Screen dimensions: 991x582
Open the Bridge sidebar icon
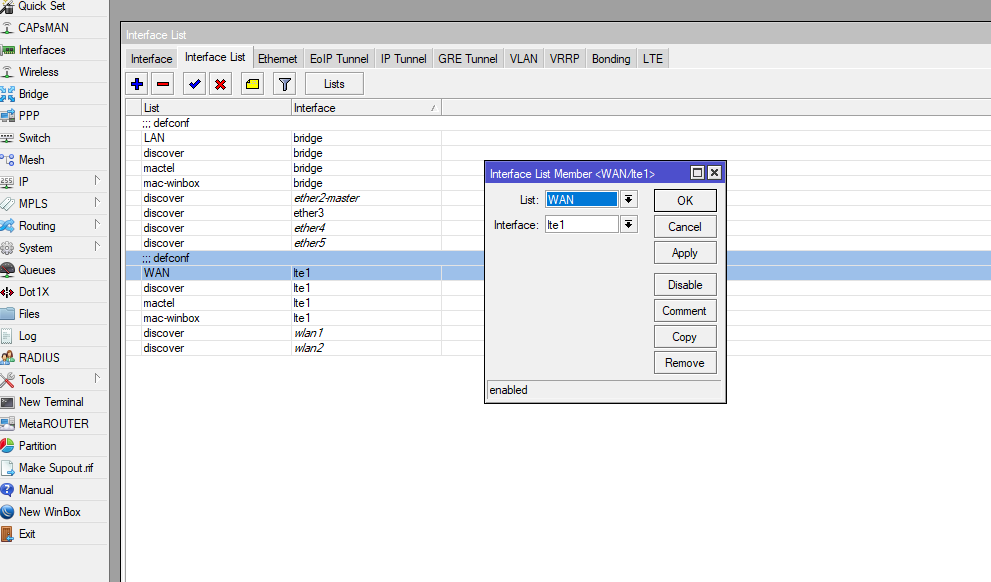coord(8,94)
